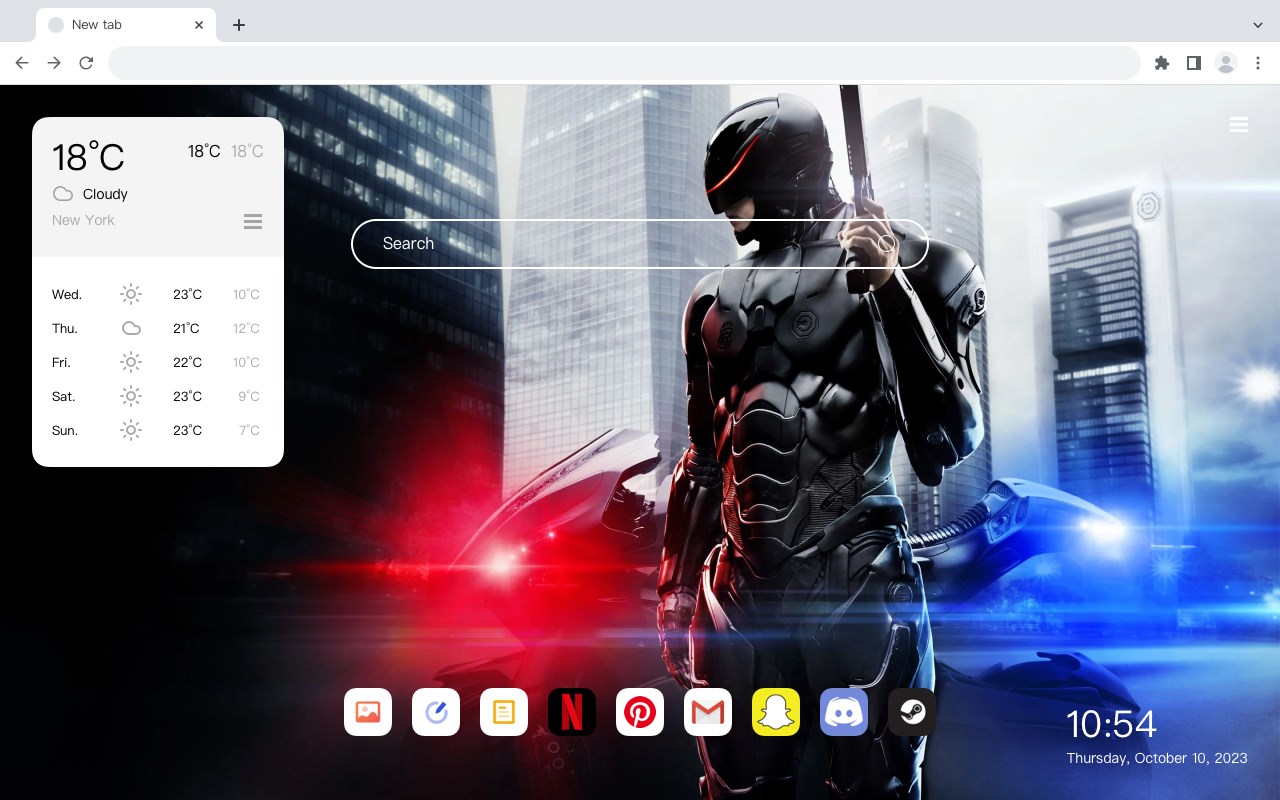Viewport: 1280px width, 800px height.
Task: Launch the Pinterest shortcut
Action: pyautogui.click(x=640, y=712)
